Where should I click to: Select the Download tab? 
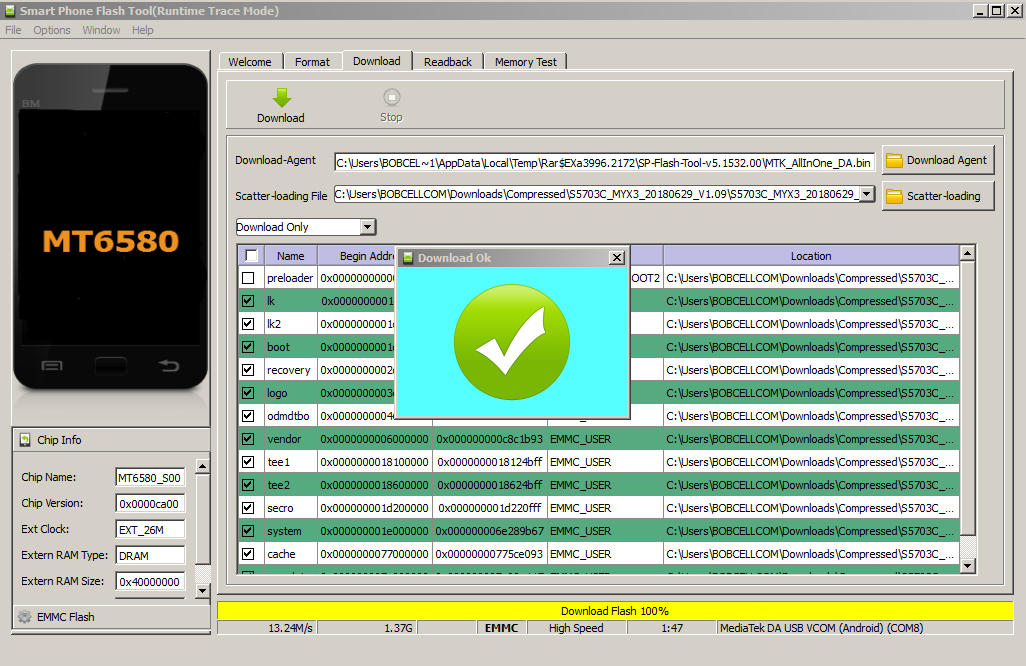(x=377, y=61)
